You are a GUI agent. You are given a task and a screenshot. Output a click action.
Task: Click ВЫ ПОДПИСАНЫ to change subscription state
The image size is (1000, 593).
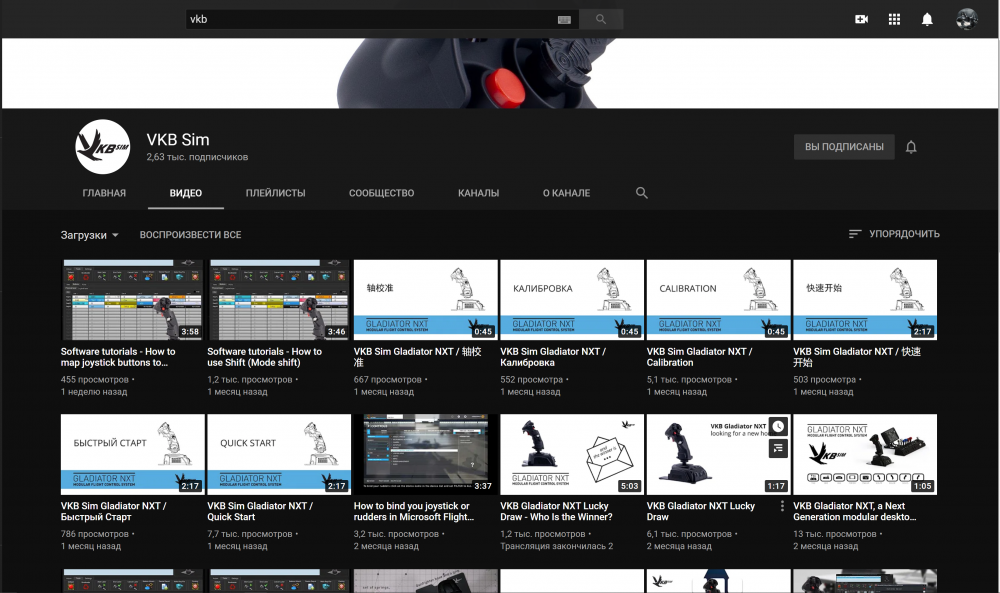click(843, 146)
